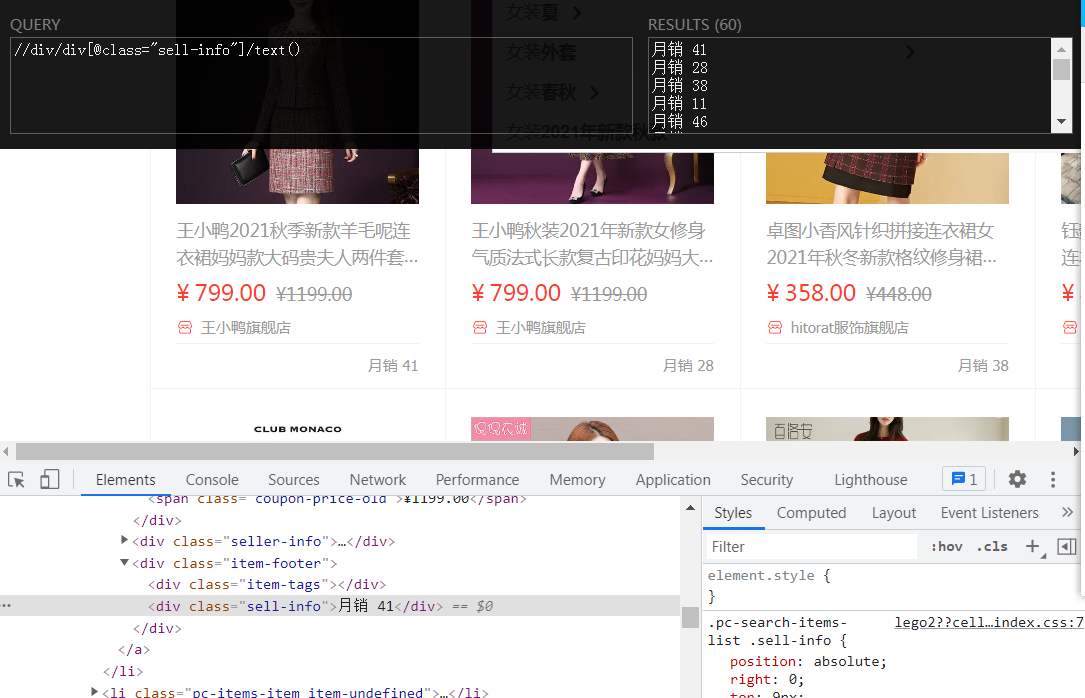
Task: Collapse the item-footer div node
Action: (124, 562)
